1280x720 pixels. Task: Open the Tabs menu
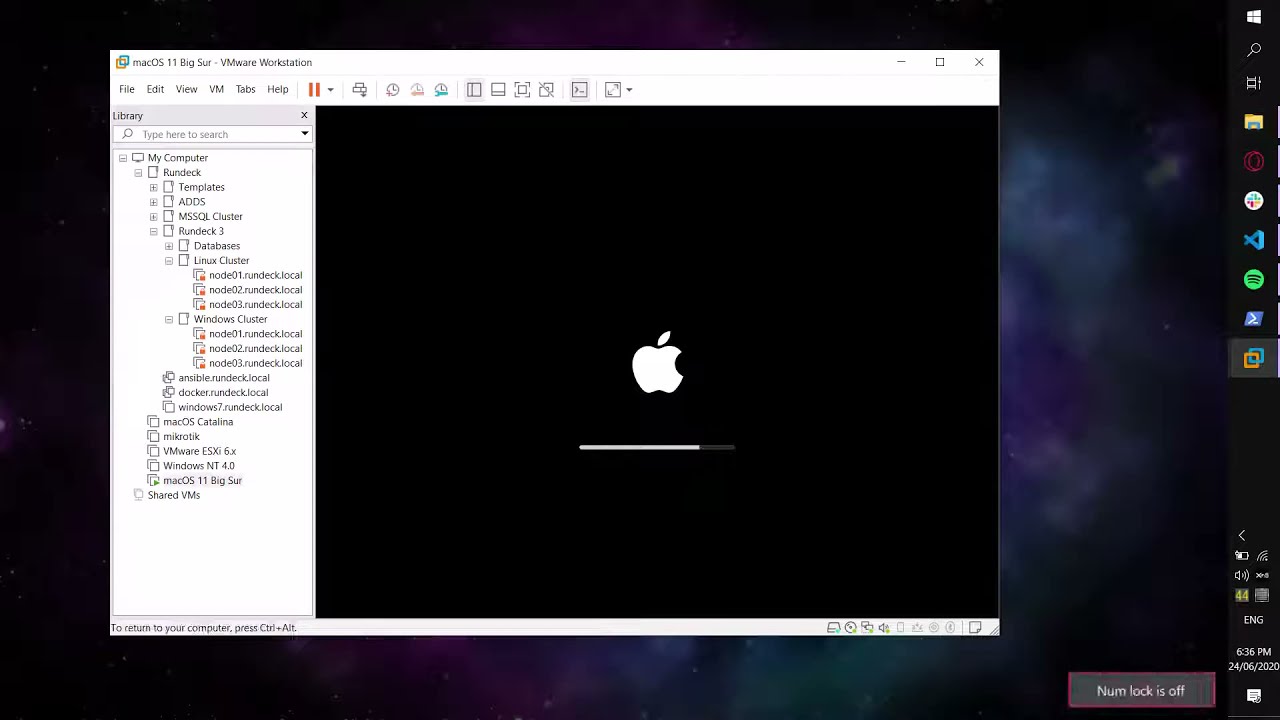pos(246,89)
